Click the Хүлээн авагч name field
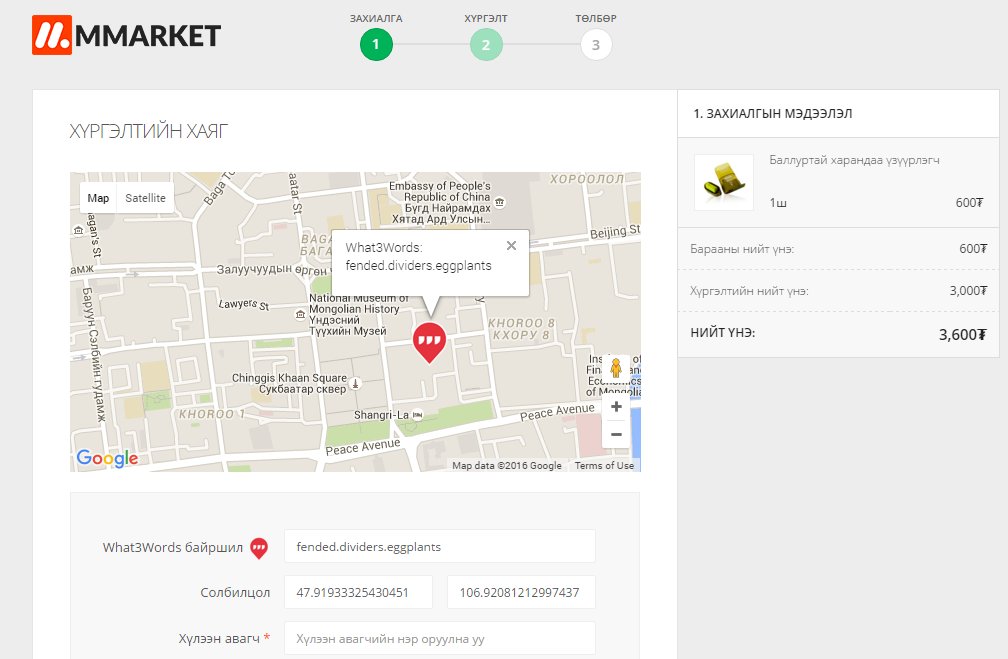This screenshot has height=659, width=1008. [440, 638]
